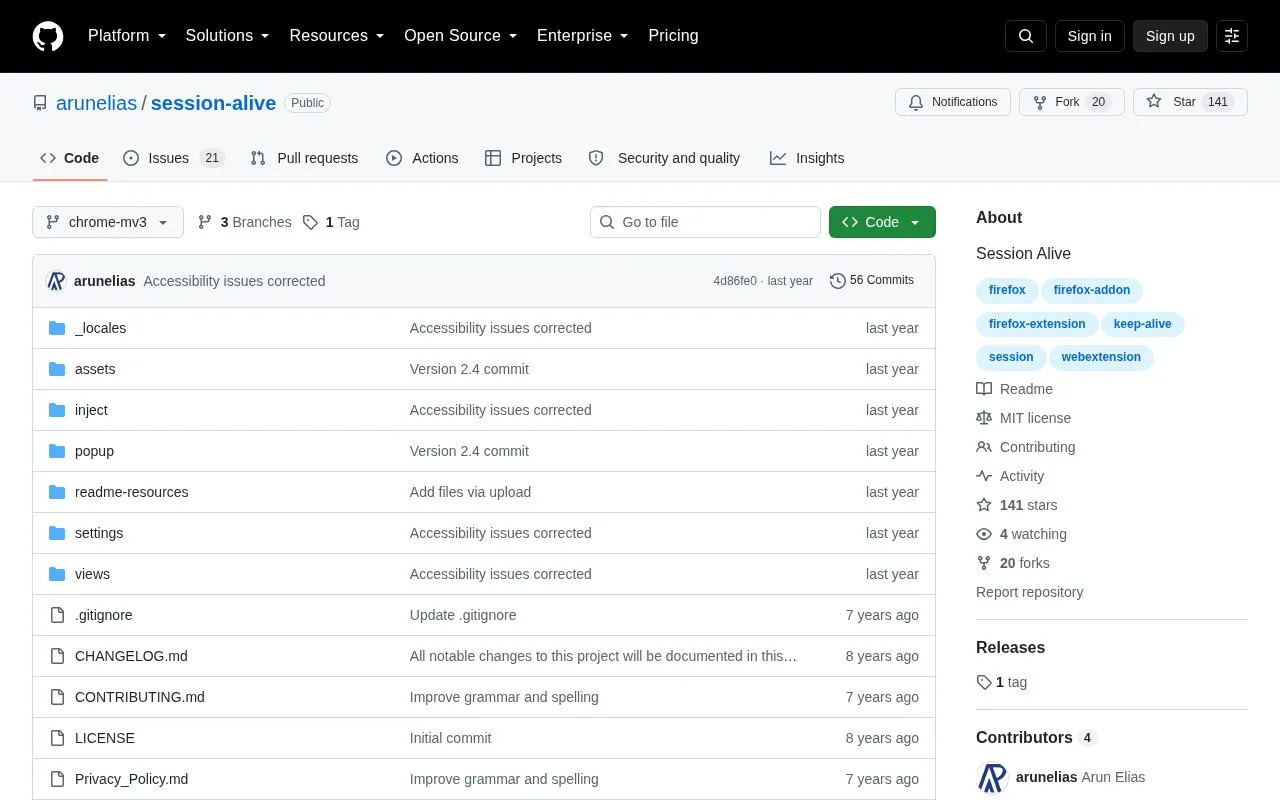The image size is (1280, 800).
Task: Open the 56 Commits history link
Action: coord(872,281)
